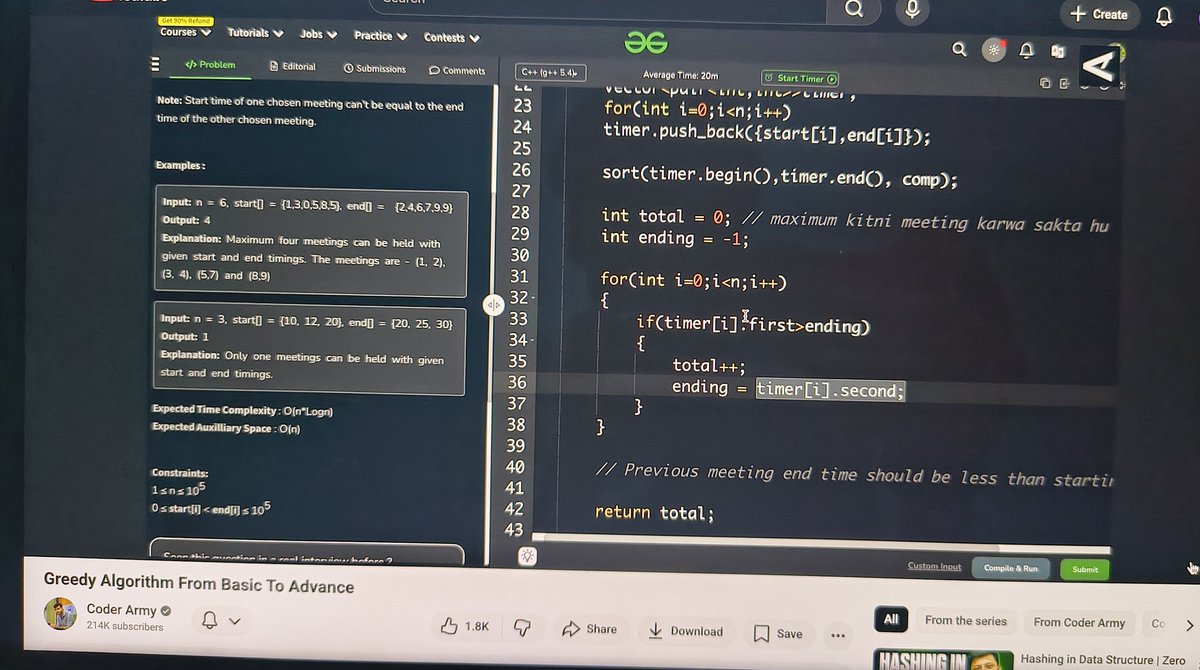1200x670 pixels.
Task: Open the C++ (g++ 5.4) language selector
Action: 550,73
